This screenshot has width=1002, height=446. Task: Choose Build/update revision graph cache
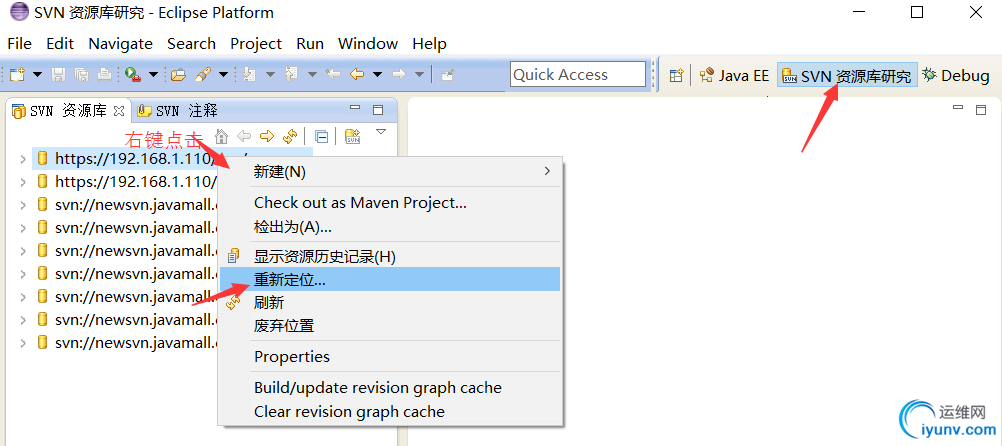point(390,388)
